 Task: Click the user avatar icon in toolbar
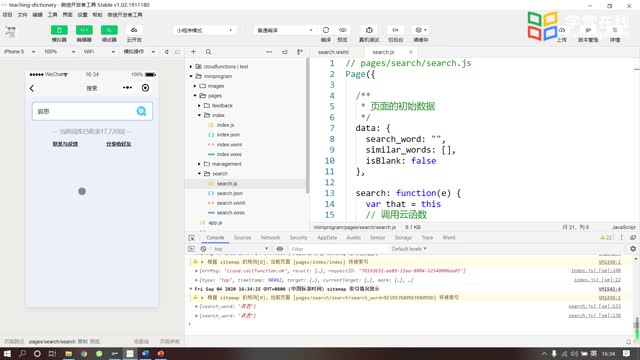point(11,31)
